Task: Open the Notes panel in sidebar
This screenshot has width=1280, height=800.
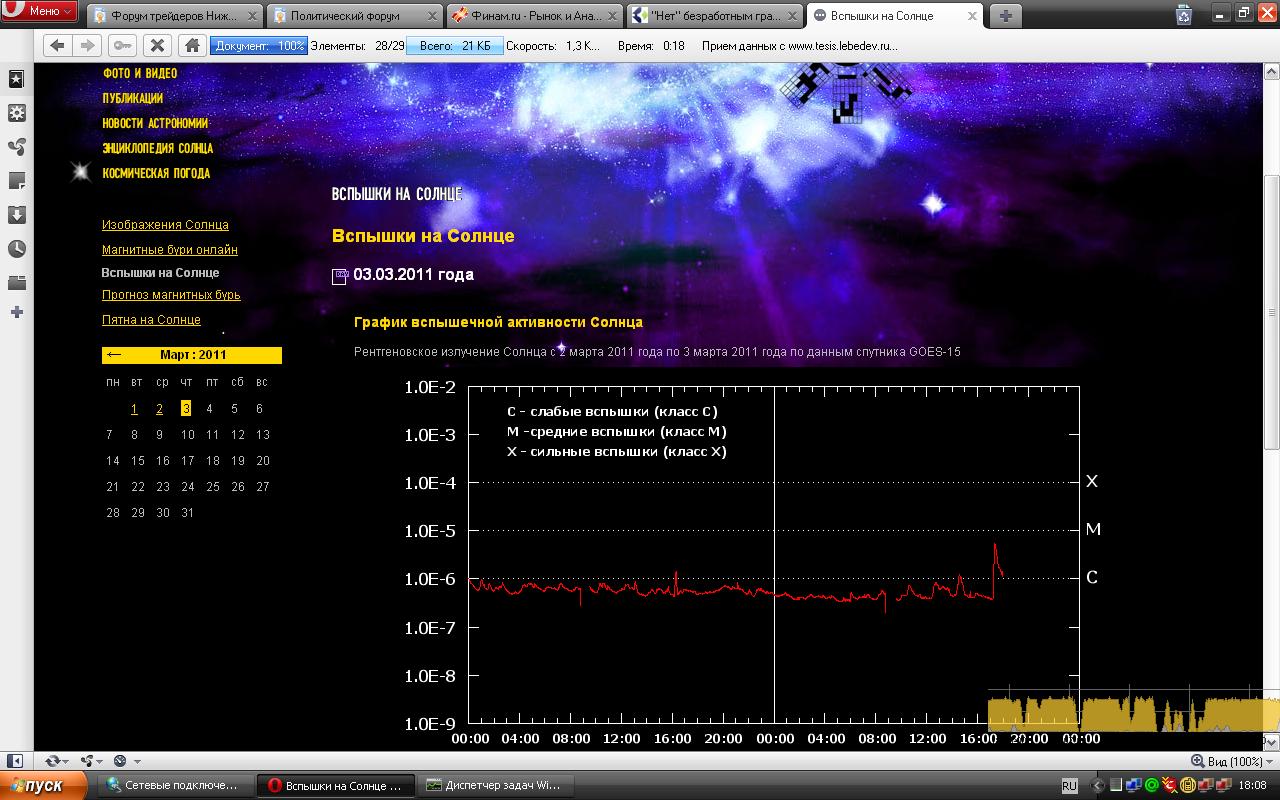Action: tap(17, 181)
